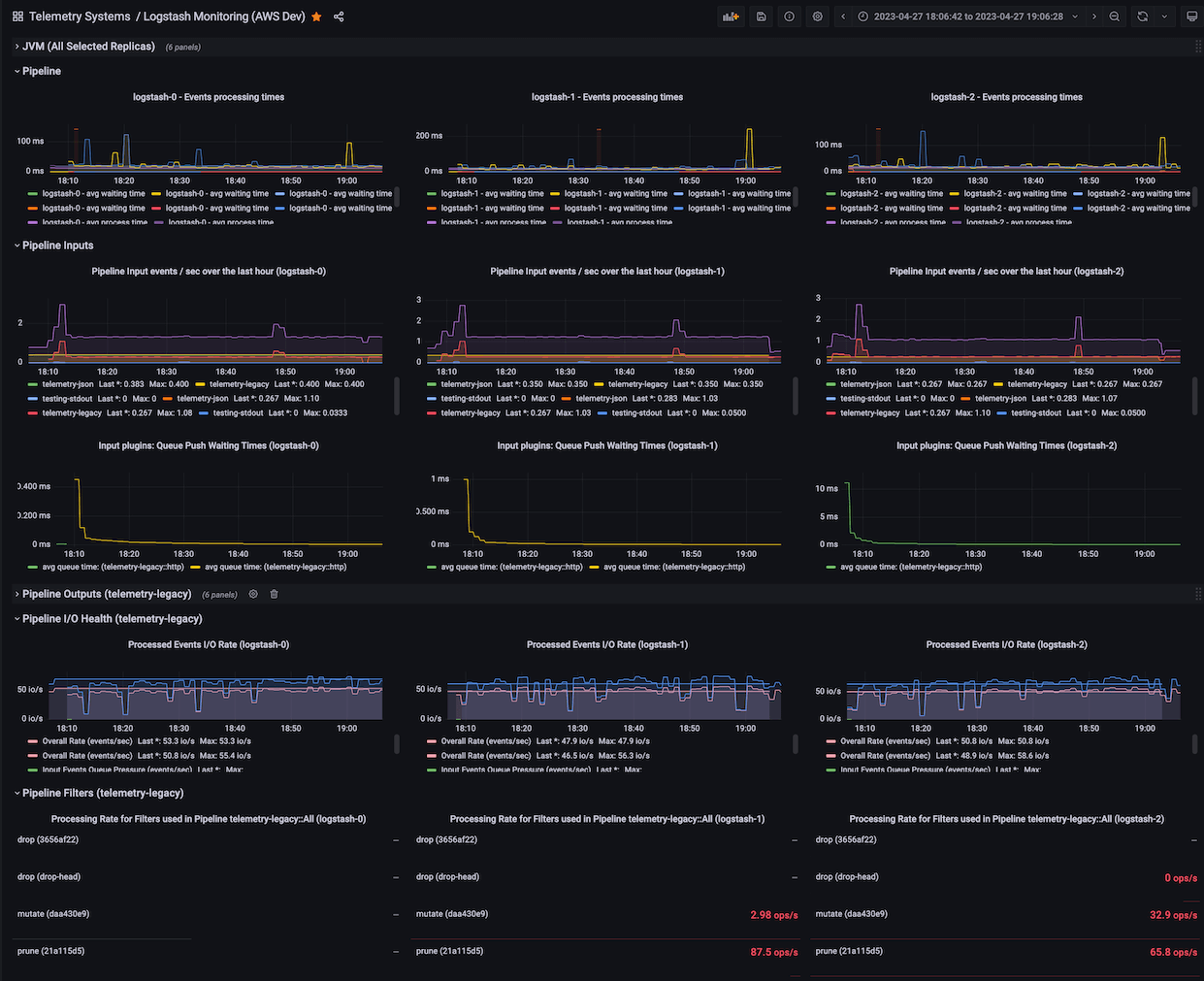Toggle Overall Rate series with Last 46.5 io/s
Screen dimensions: 1204x981
point(486,756)
